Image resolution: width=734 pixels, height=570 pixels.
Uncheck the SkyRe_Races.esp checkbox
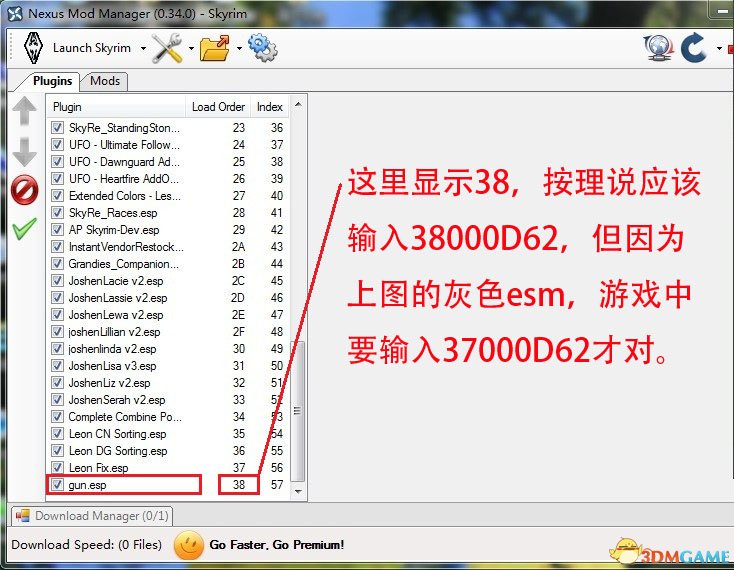click(58, 213)
